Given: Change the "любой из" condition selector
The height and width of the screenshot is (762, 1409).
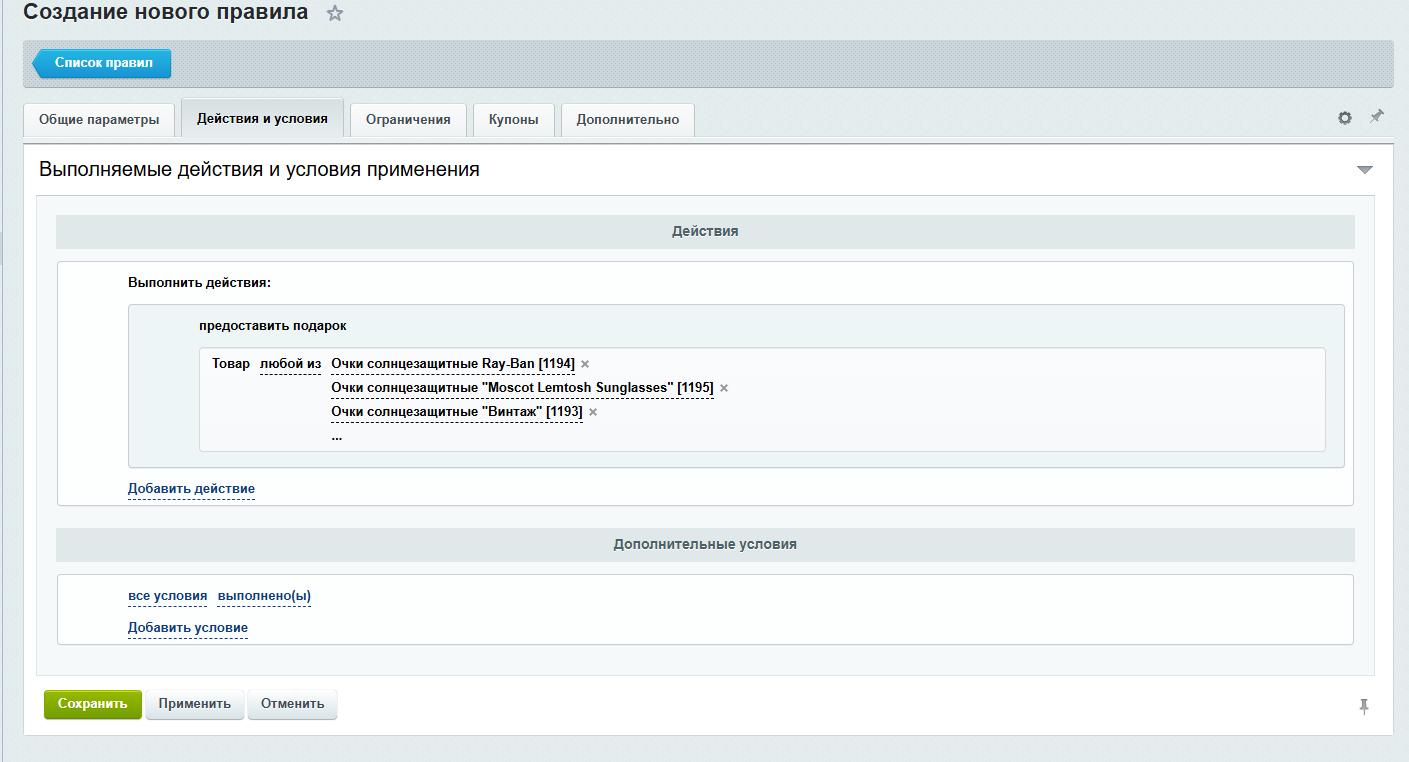Looking at the screenshot, I should click(290, 364).
